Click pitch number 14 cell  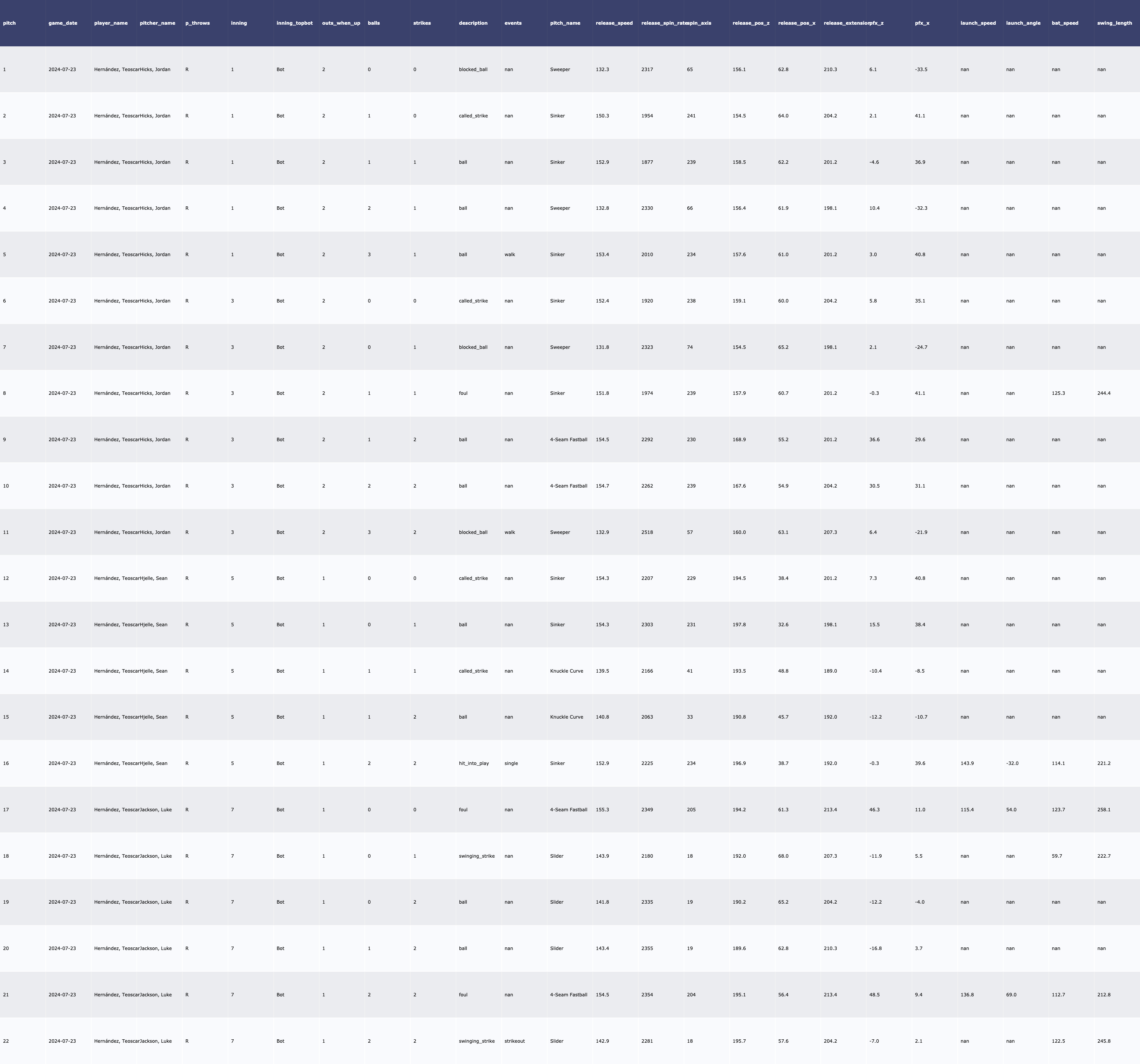pyautogui.click(x=6, y=671)
